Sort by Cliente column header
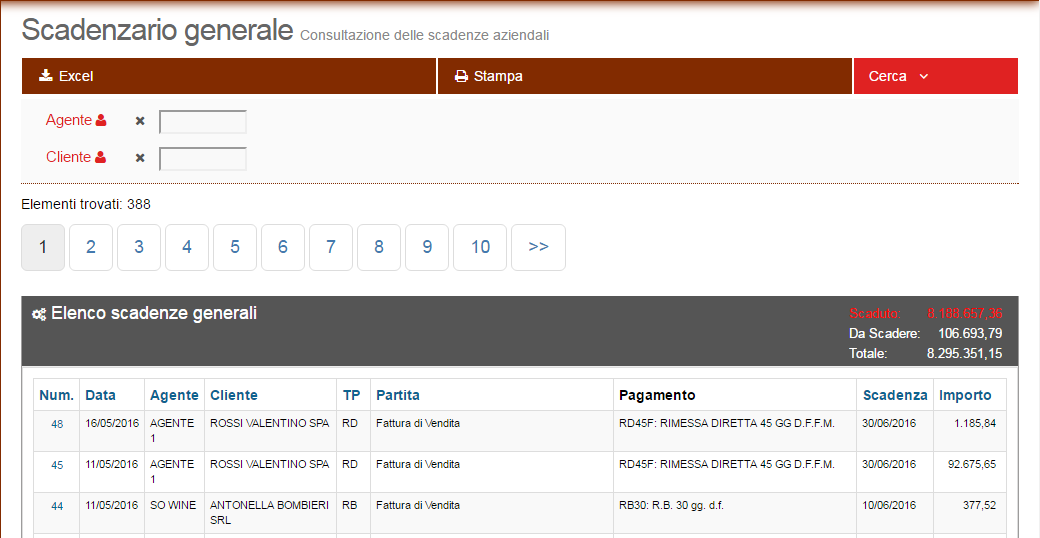 tap(234, 395)
